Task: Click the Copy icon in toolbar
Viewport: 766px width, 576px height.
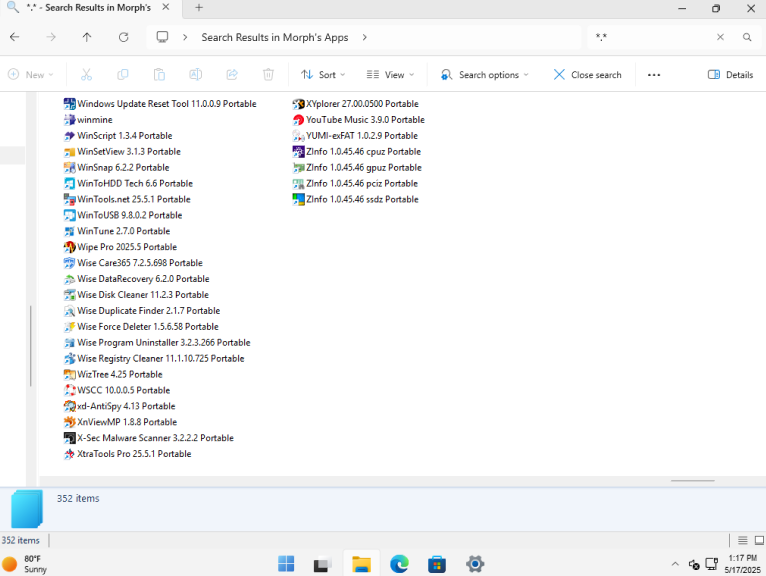Action: pyautogui.click(x=123, y=75)
